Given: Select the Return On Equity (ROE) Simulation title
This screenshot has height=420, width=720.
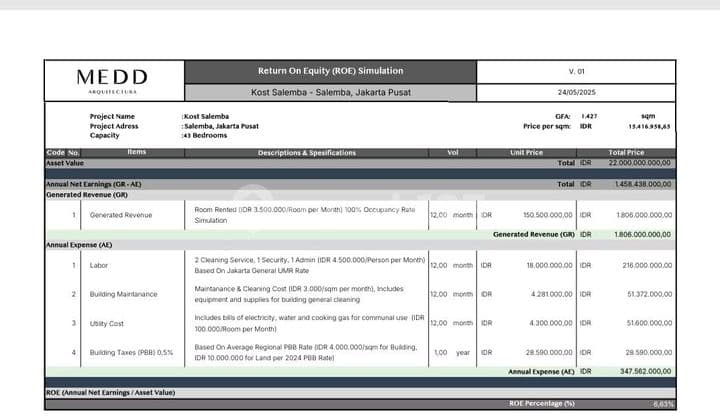Looking at the screenshot, I should (330, 71).
